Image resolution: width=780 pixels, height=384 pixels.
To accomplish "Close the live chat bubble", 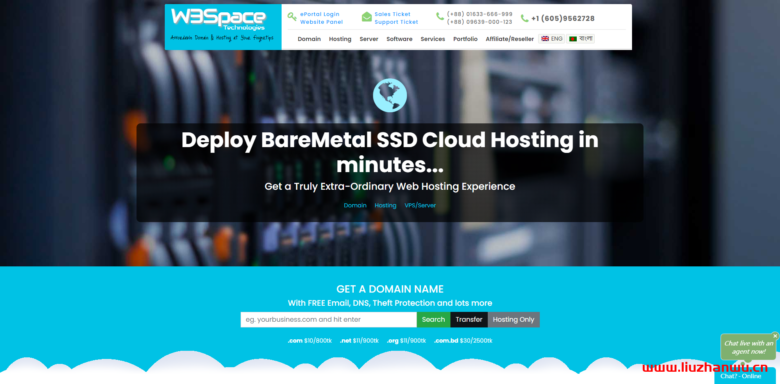I will (775, 336).
